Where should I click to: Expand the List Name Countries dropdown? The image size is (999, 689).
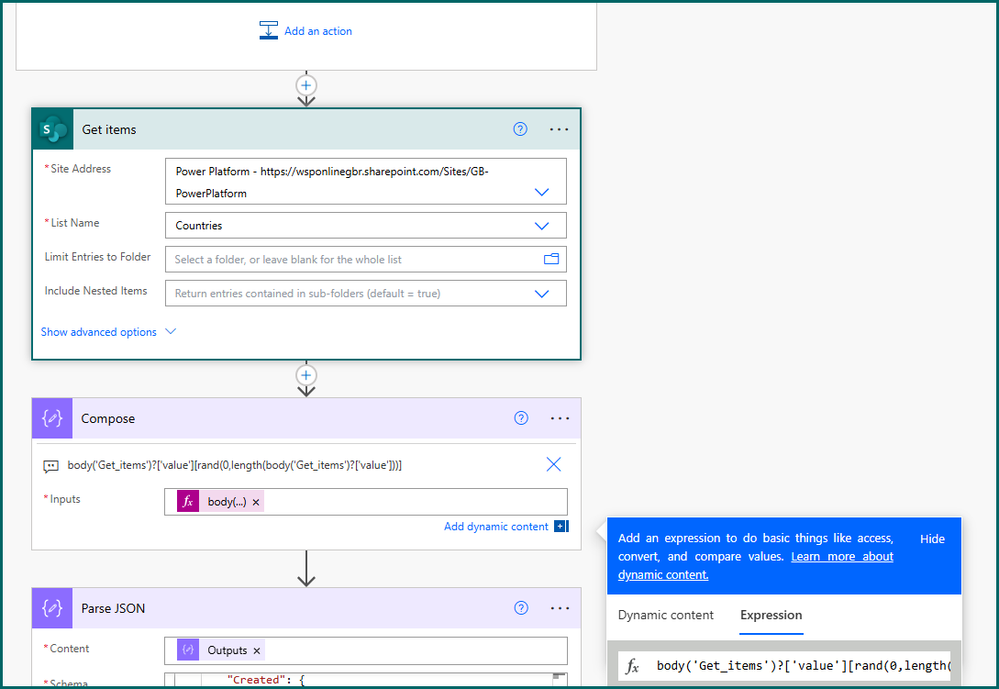click(x=542, y=226)
